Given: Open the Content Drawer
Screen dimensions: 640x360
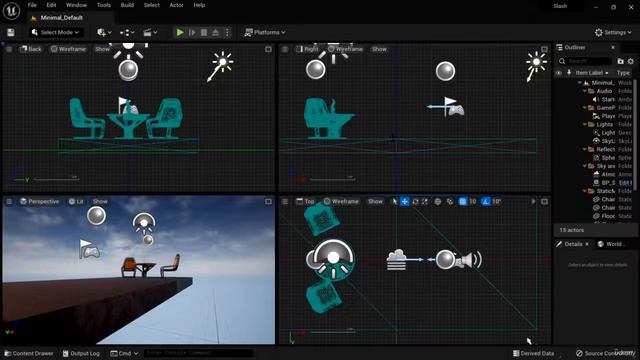Looking at the screenshot, I should pos(29,353).
